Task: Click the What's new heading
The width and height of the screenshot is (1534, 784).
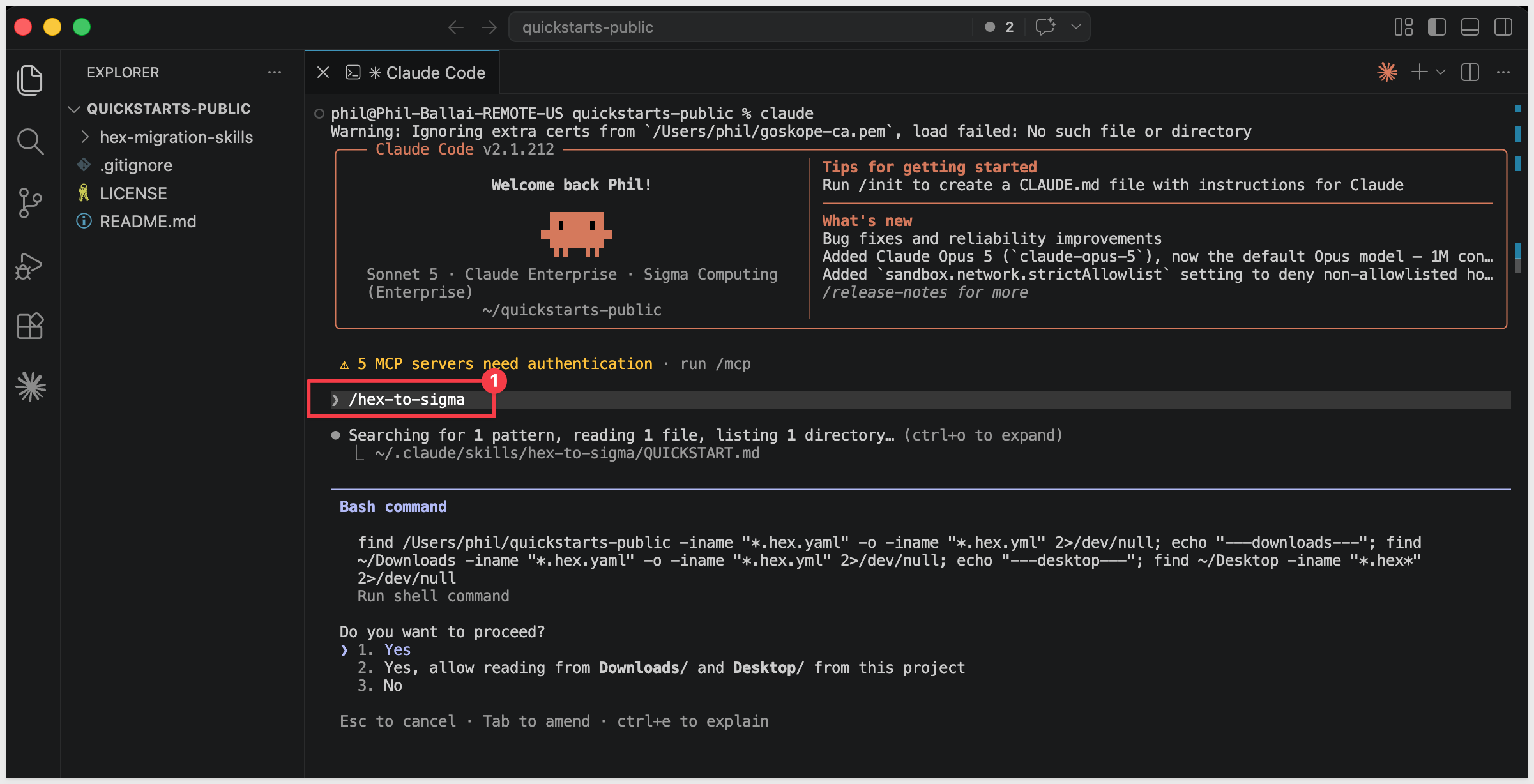Action: [x=867, y=221]
